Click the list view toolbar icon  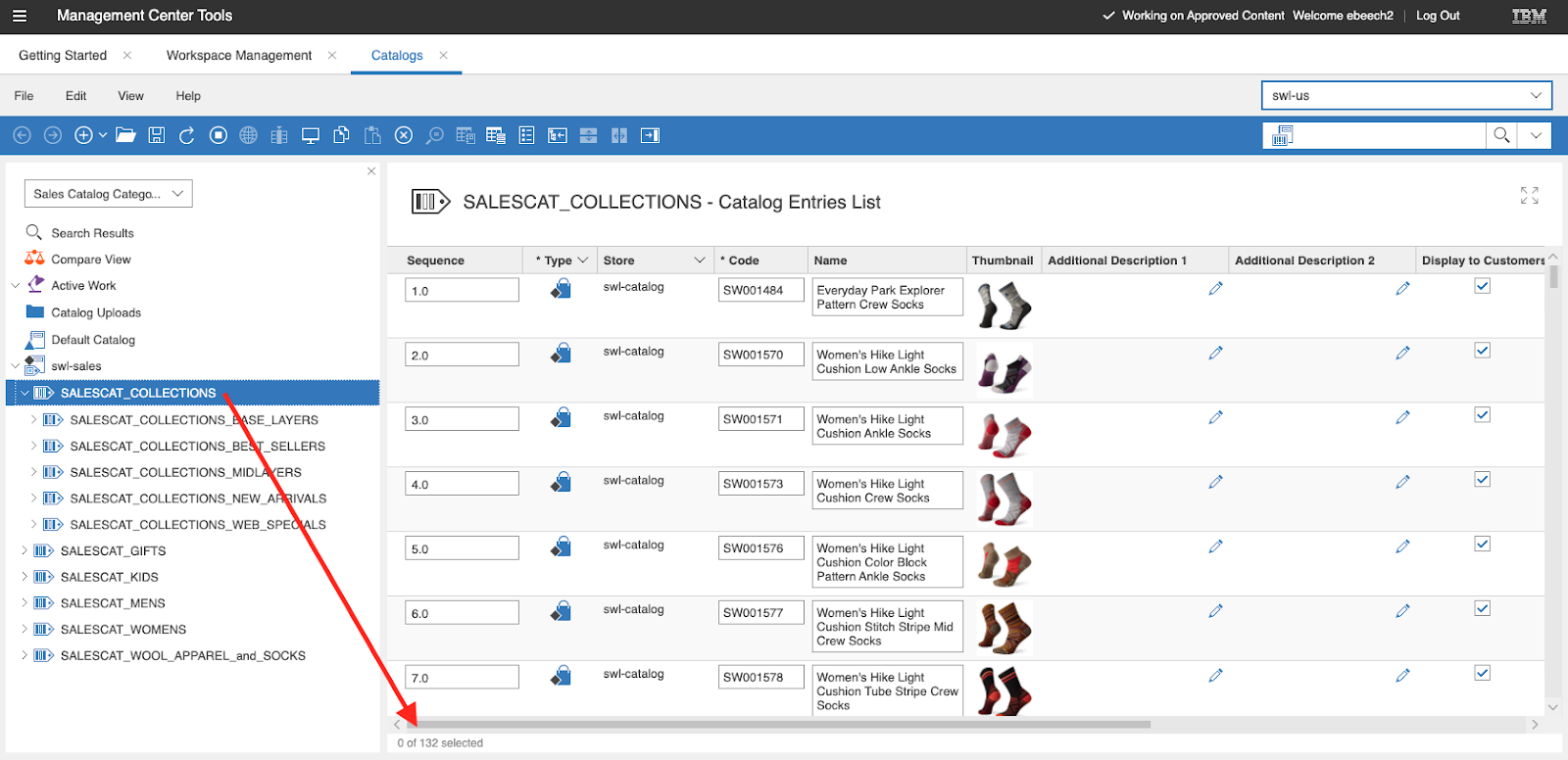click(x=526, y=135)
